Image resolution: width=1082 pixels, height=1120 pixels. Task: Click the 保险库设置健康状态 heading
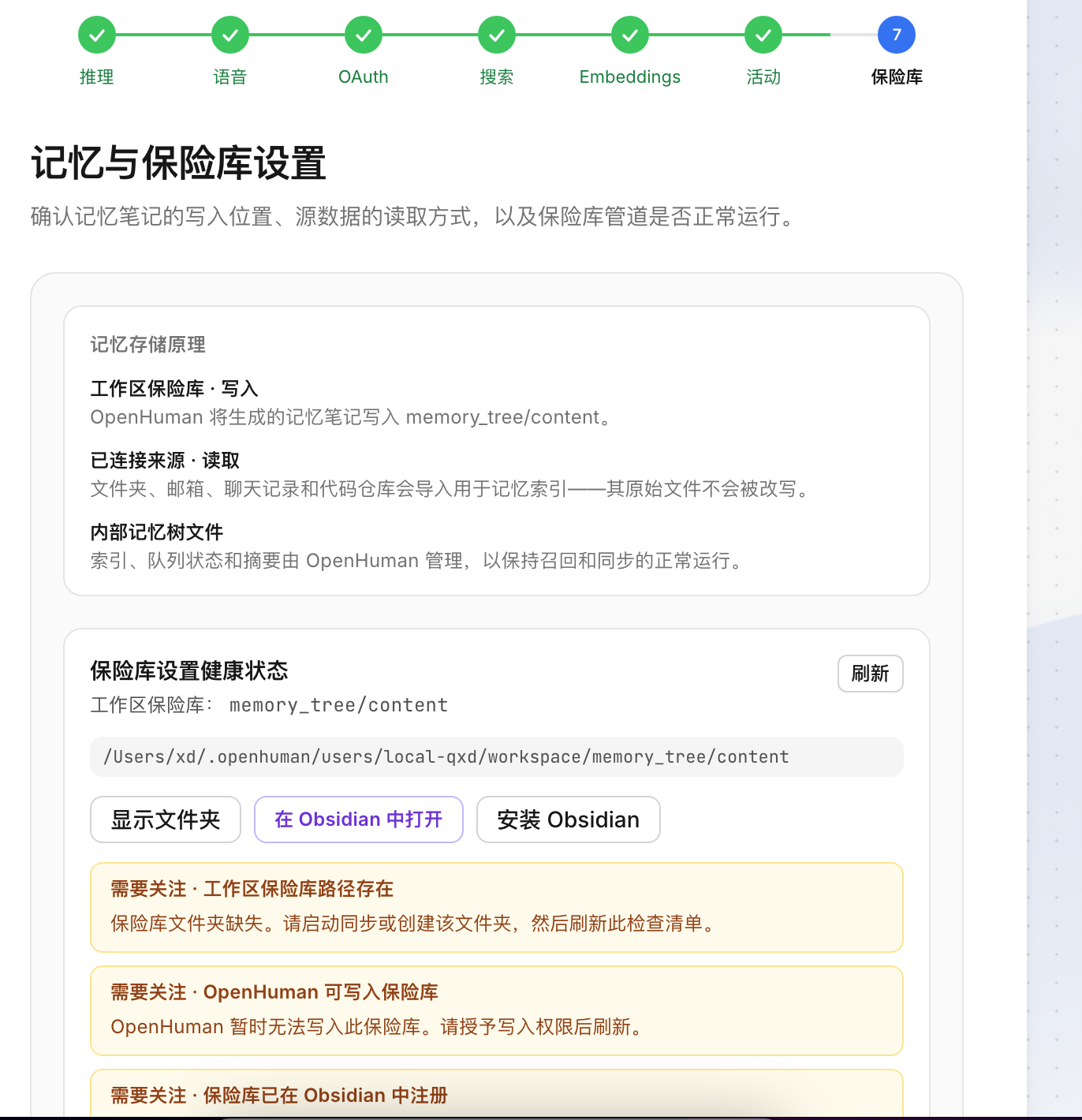[189, 670]
